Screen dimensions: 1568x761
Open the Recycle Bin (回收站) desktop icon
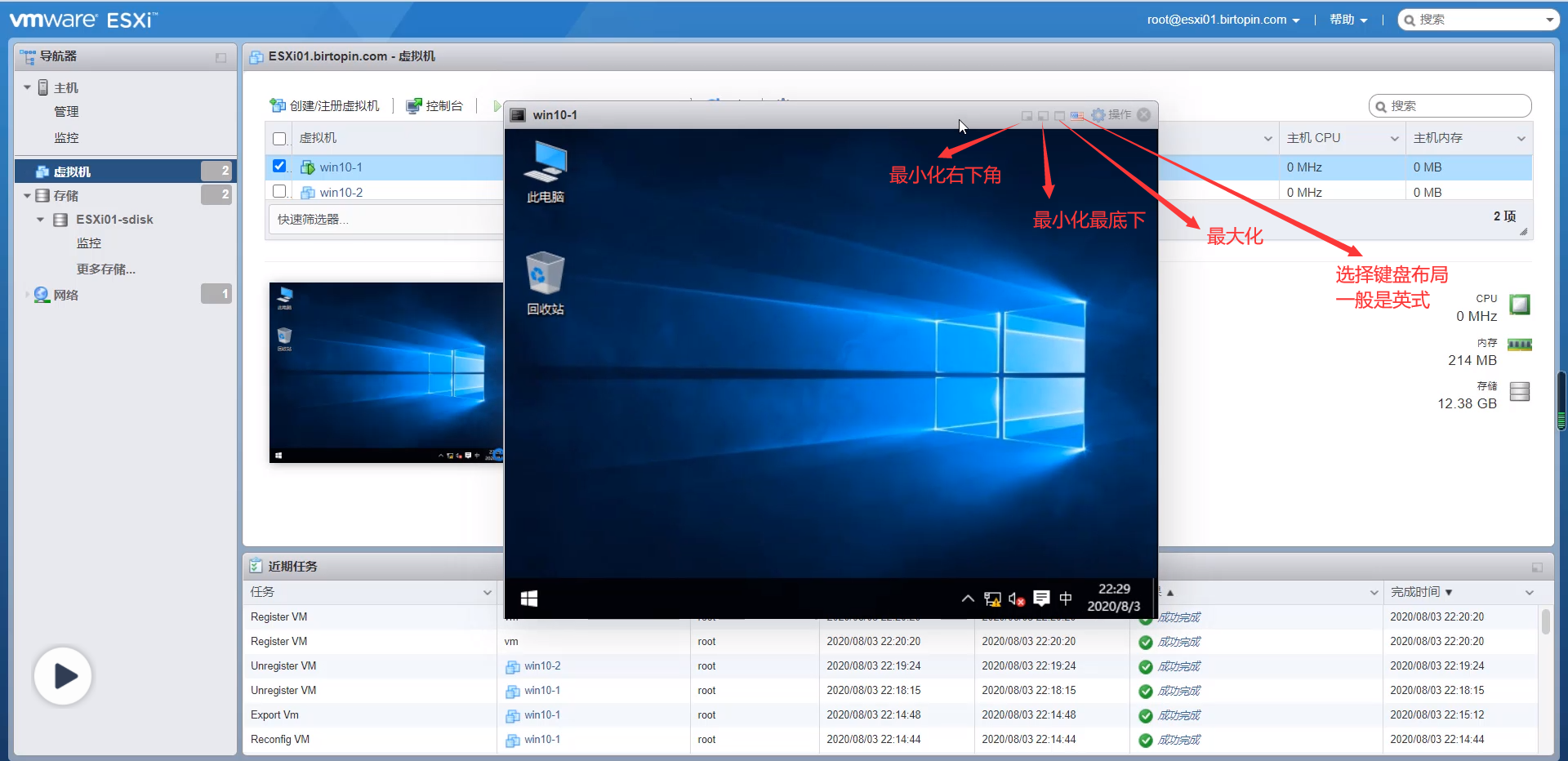tap(546, 283)
